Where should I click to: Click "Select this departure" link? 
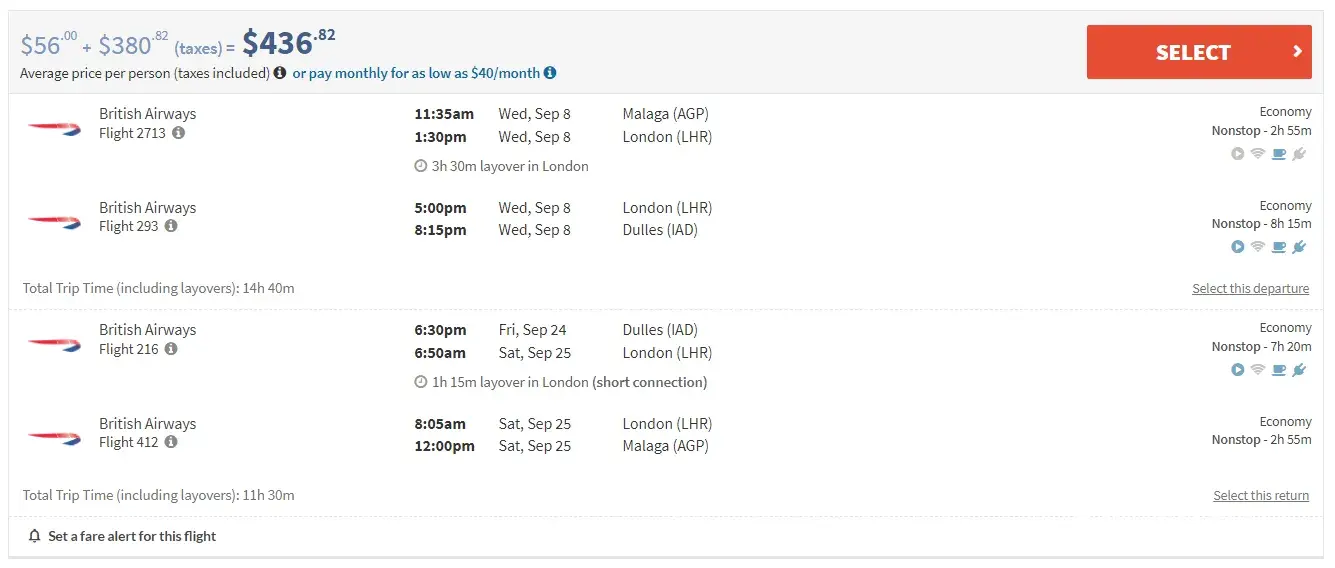click(x=1250, y=289)
